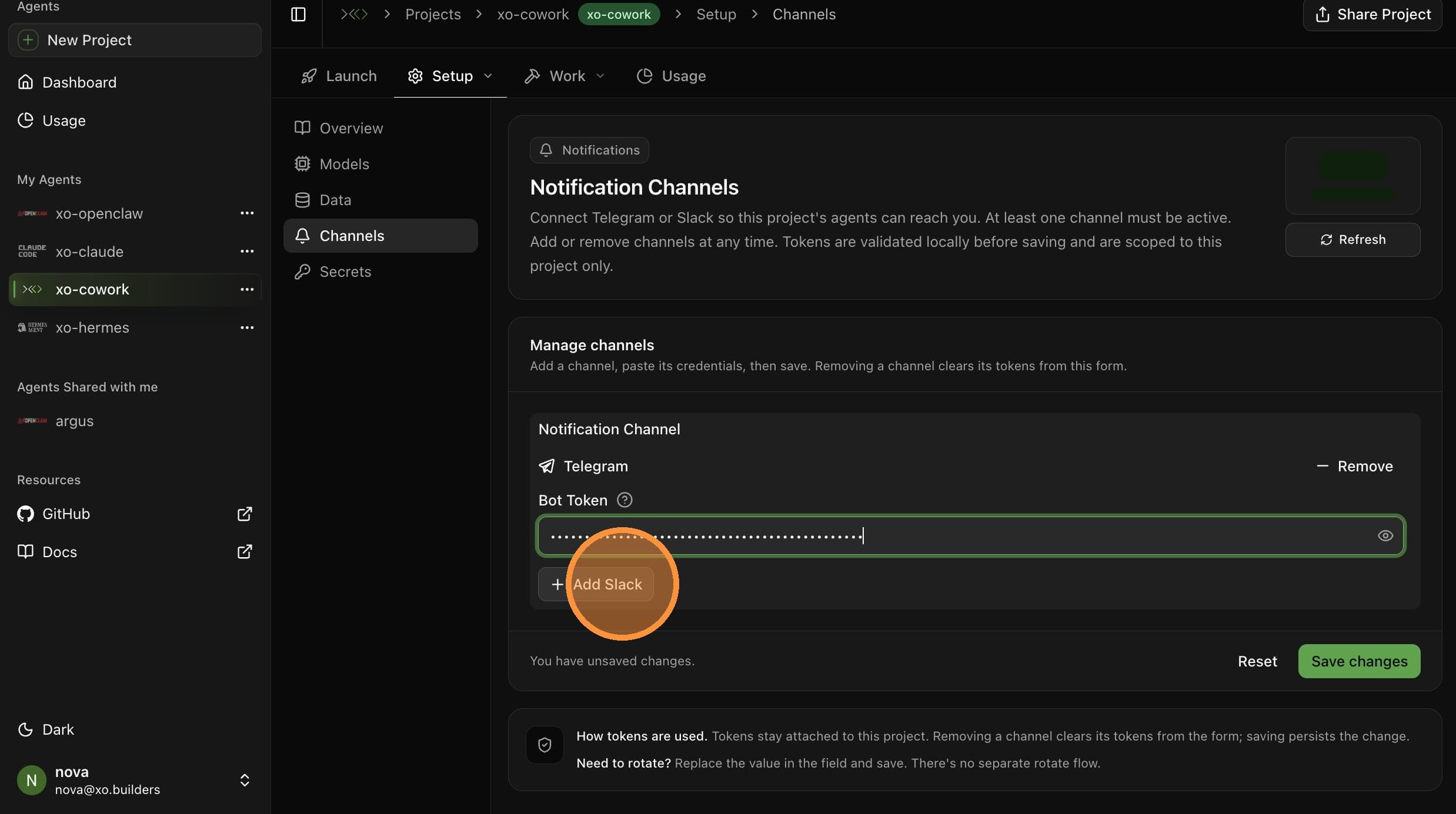Viewport: 1456px width, 814px height.
Task: Click the Bot Token help icon
Action: tap(625, 500)
